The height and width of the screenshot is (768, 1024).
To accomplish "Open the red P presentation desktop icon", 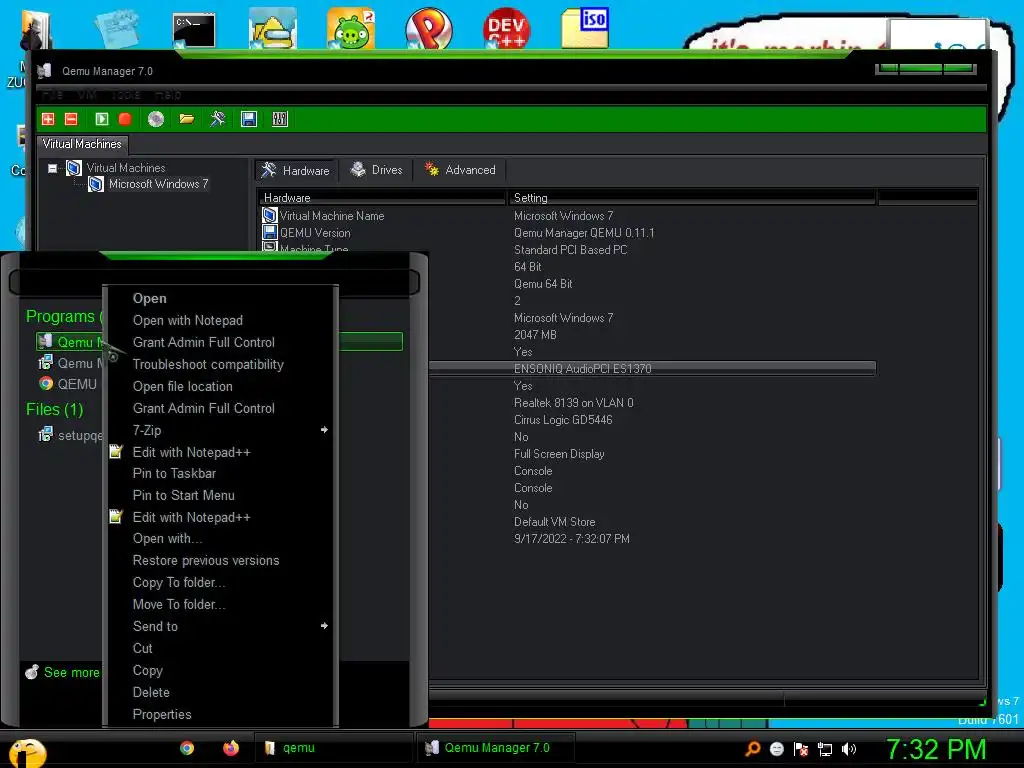I will coord(428,29).
